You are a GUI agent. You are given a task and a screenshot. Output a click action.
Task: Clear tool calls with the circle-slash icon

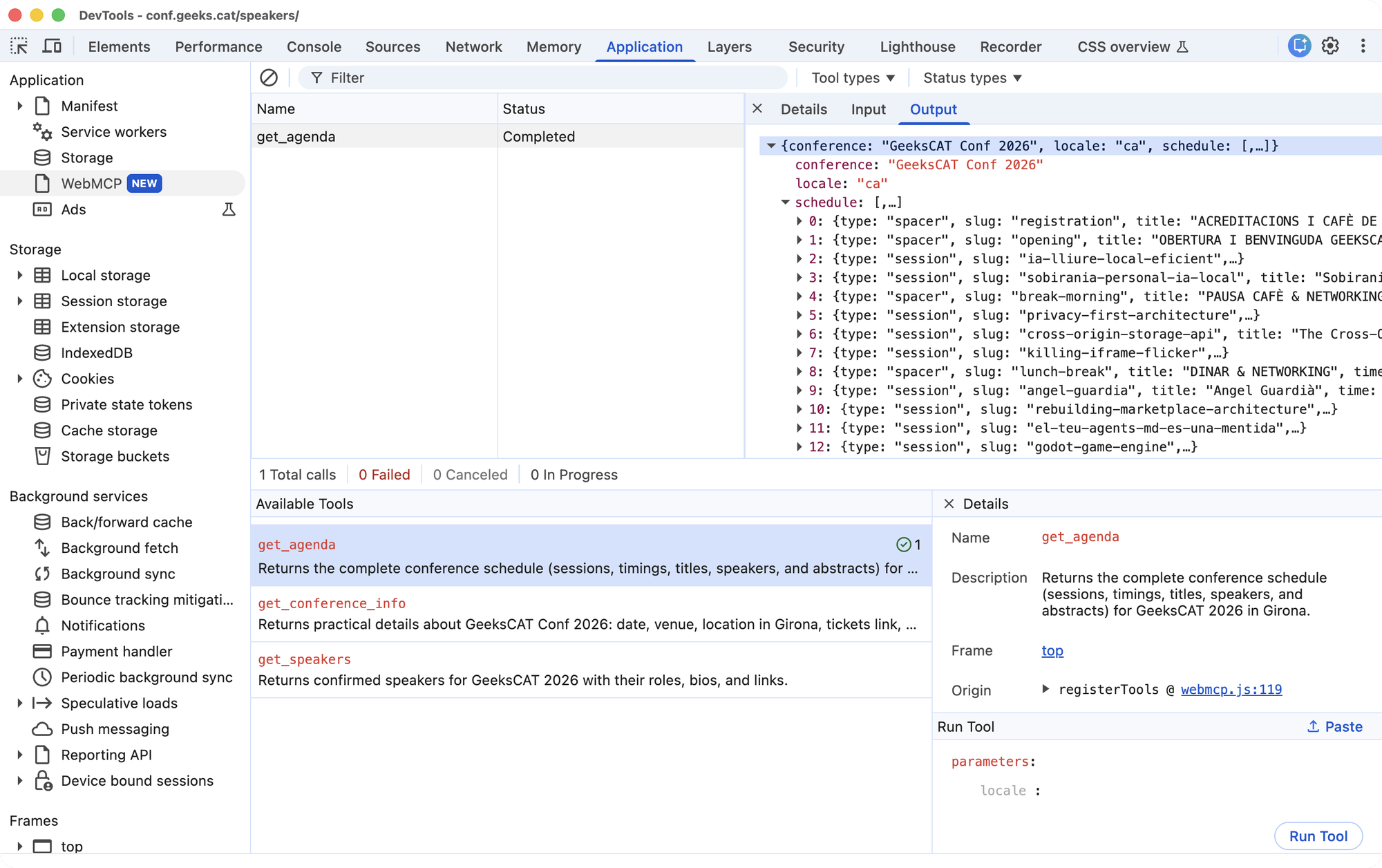point(269,78)
